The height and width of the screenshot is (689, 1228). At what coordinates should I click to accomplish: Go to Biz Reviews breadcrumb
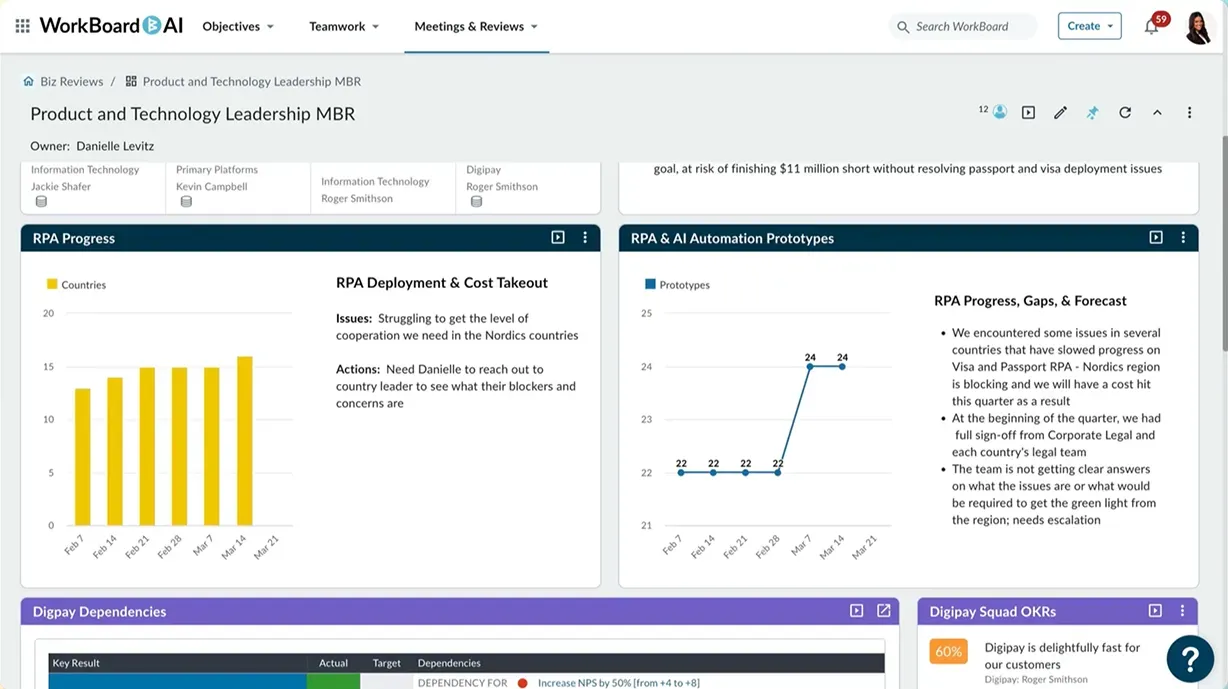coord(71,81)
